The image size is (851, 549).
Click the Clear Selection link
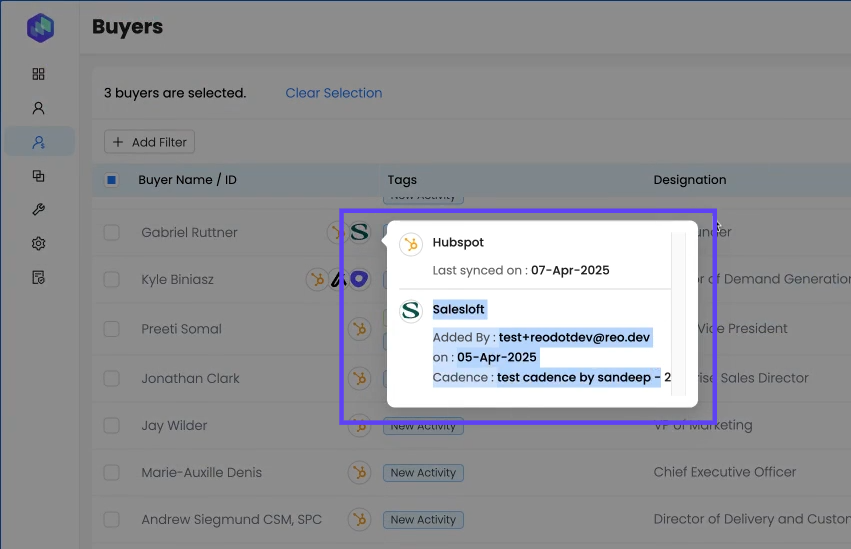(x=333, y=93)
